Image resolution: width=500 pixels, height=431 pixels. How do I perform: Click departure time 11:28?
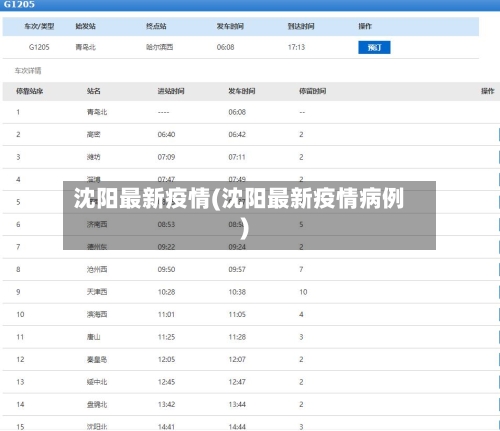[x=237, y=337]
